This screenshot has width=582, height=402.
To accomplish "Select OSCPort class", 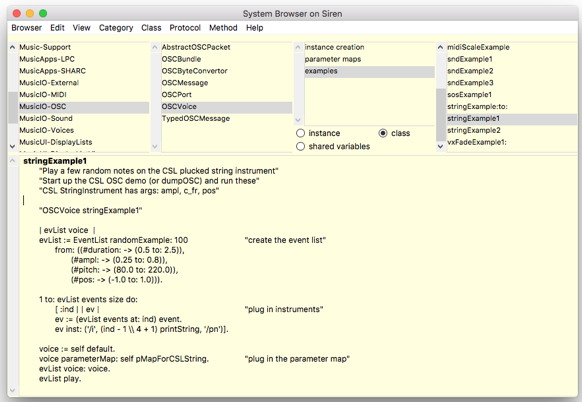I will (x=226, y=95).
